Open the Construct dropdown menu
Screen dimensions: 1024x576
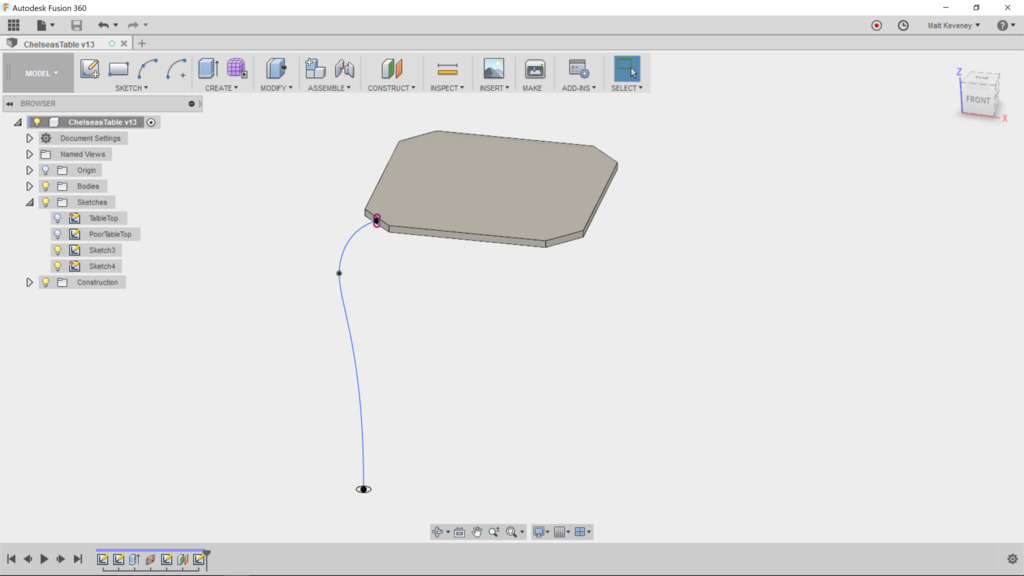pyautogui.click(x=391, y=86)
